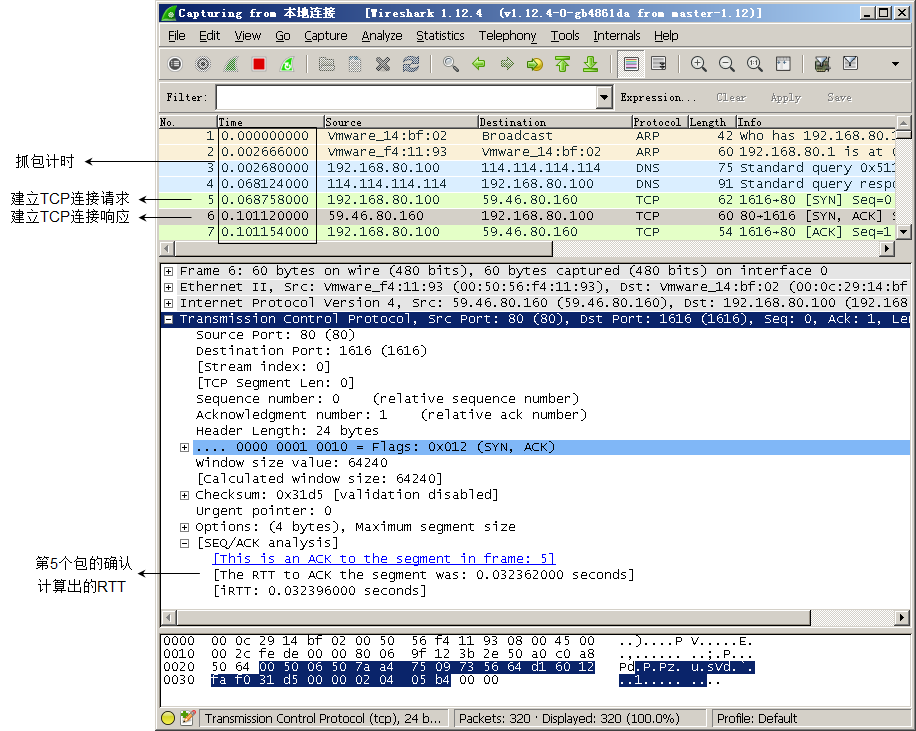
Task: Go to the first packet arrow icon
Action: pyautogui.click(x=562, y=64)
